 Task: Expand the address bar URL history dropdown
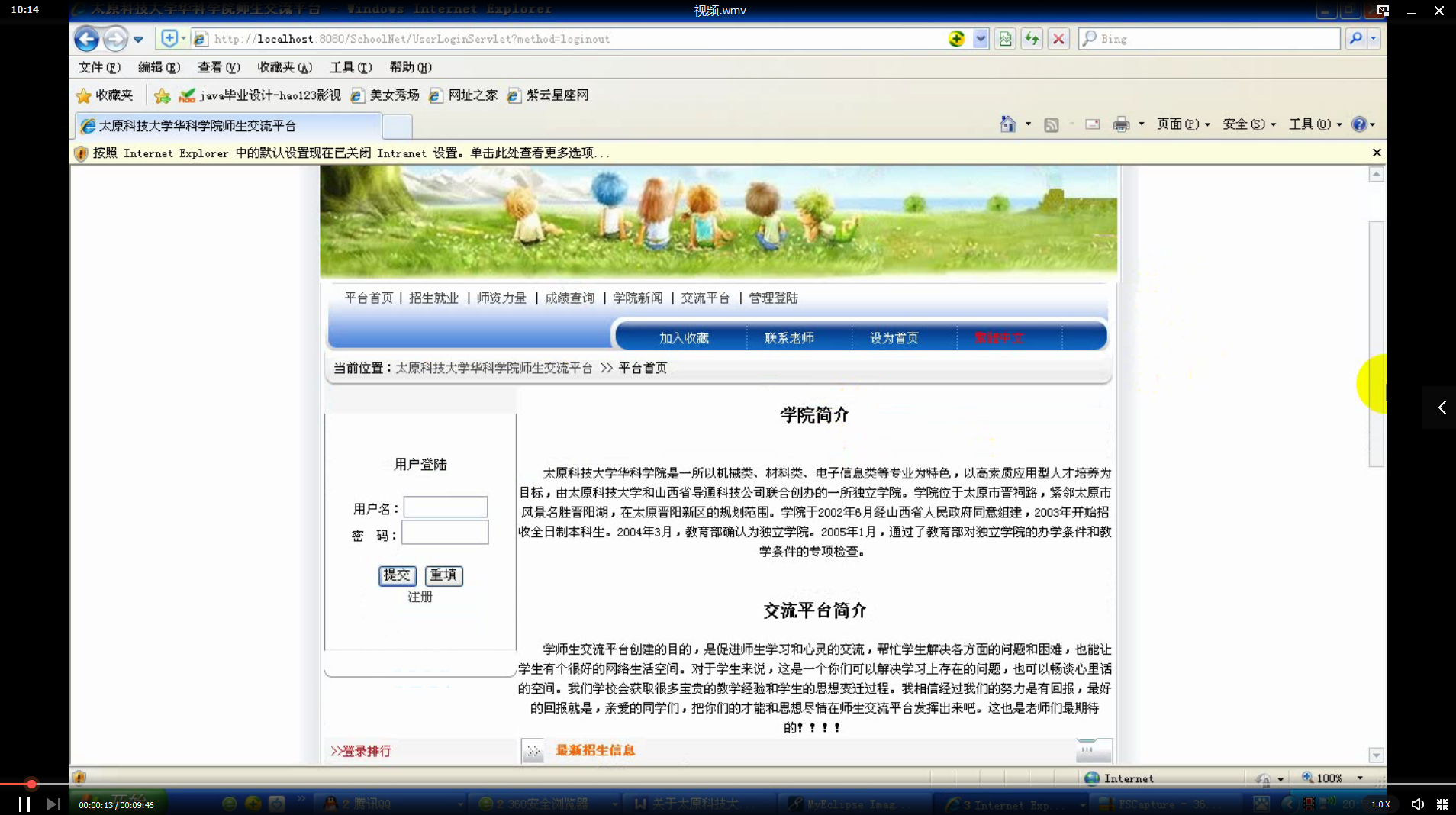point(981,39)
